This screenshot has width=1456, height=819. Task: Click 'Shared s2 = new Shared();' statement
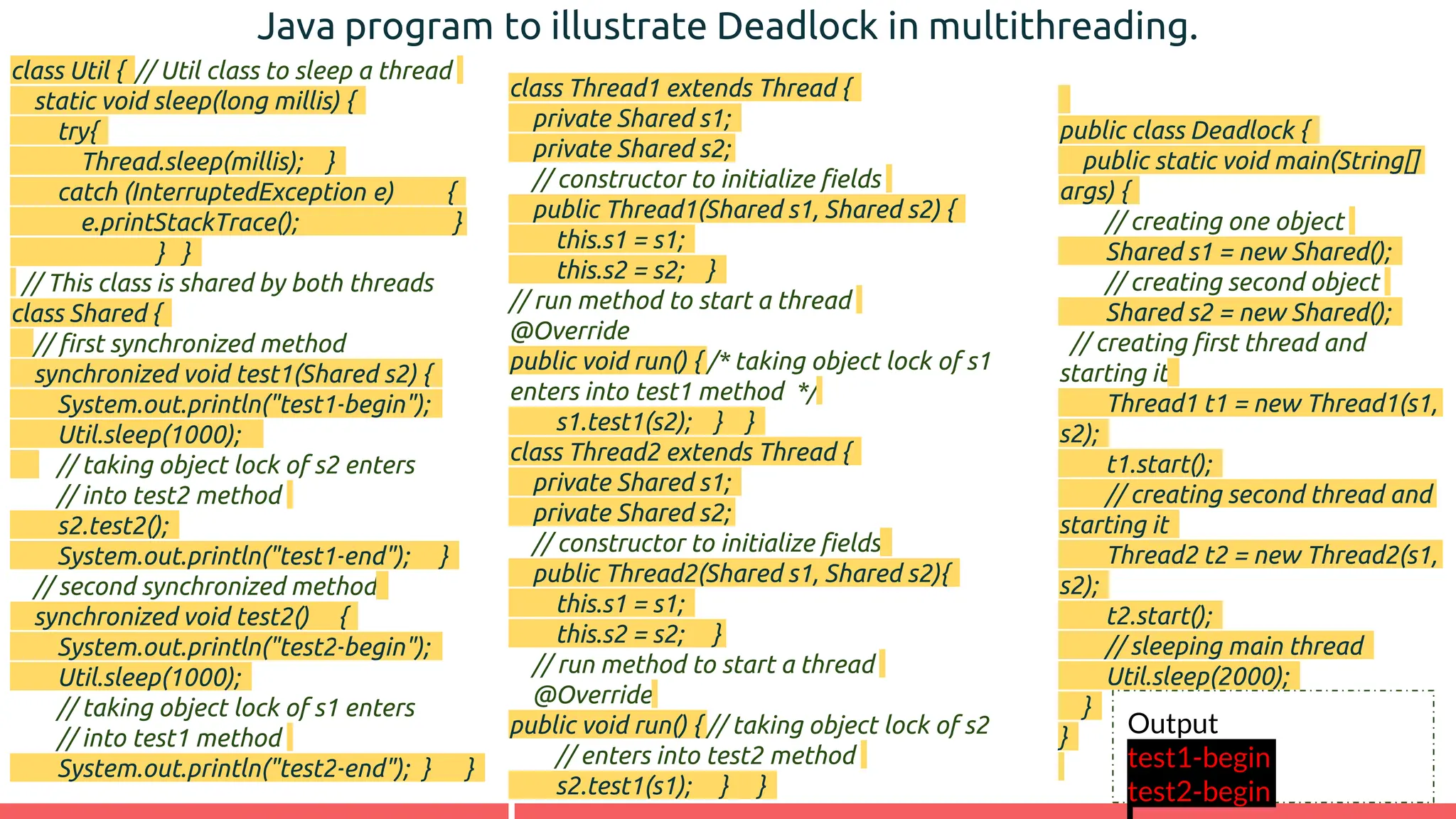coord(1249,312)
